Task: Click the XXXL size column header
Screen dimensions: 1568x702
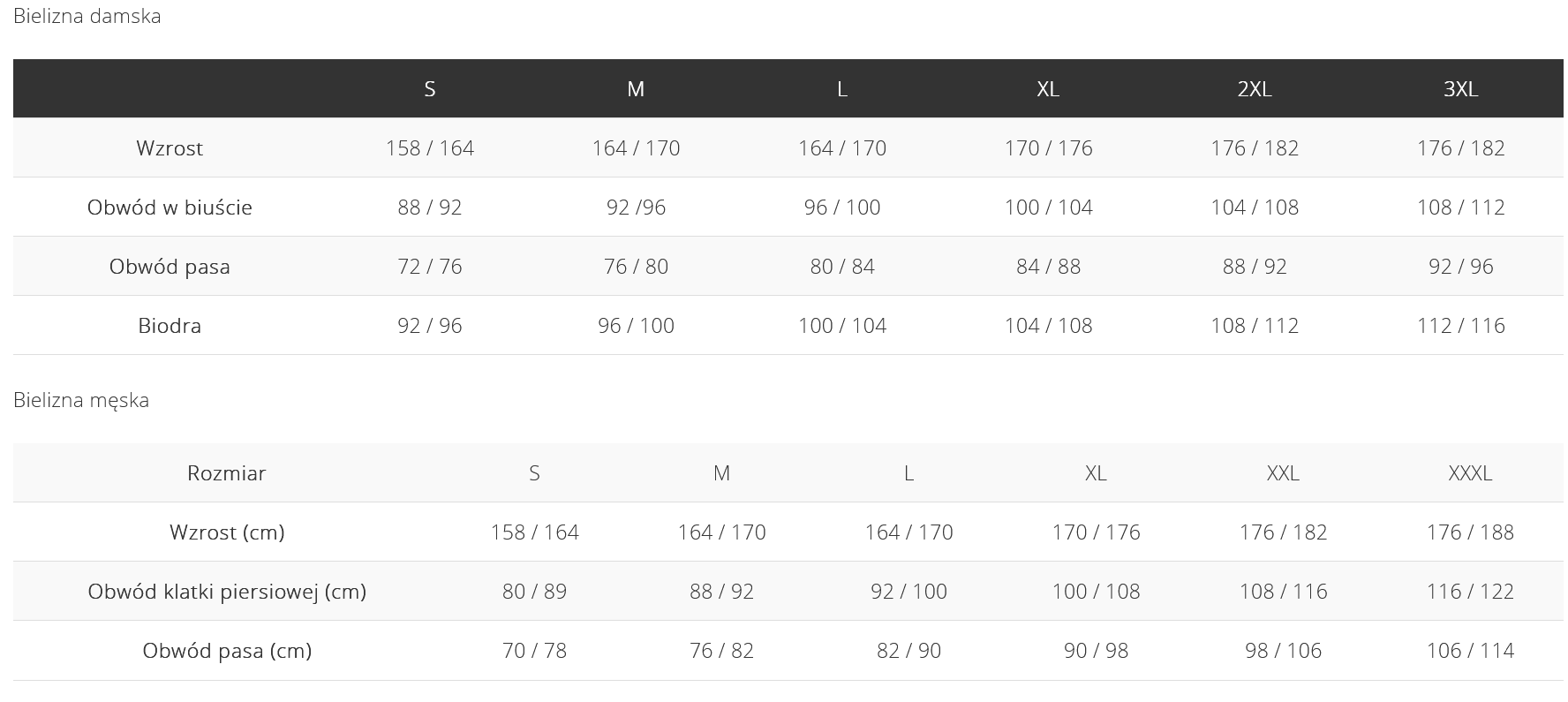Action: (x=1470, y=473)
